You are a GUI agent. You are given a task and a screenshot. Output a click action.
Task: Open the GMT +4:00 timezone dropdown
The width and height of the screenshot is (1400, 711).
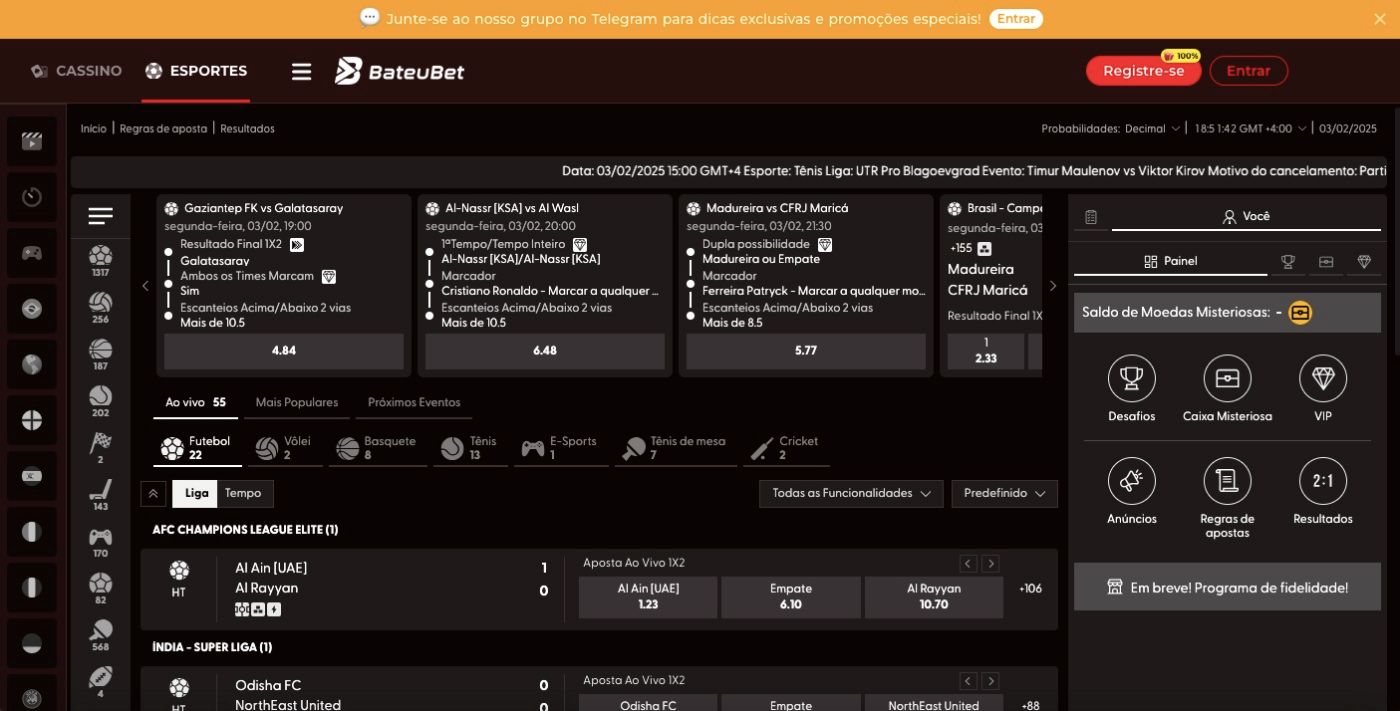point(1250,129)
